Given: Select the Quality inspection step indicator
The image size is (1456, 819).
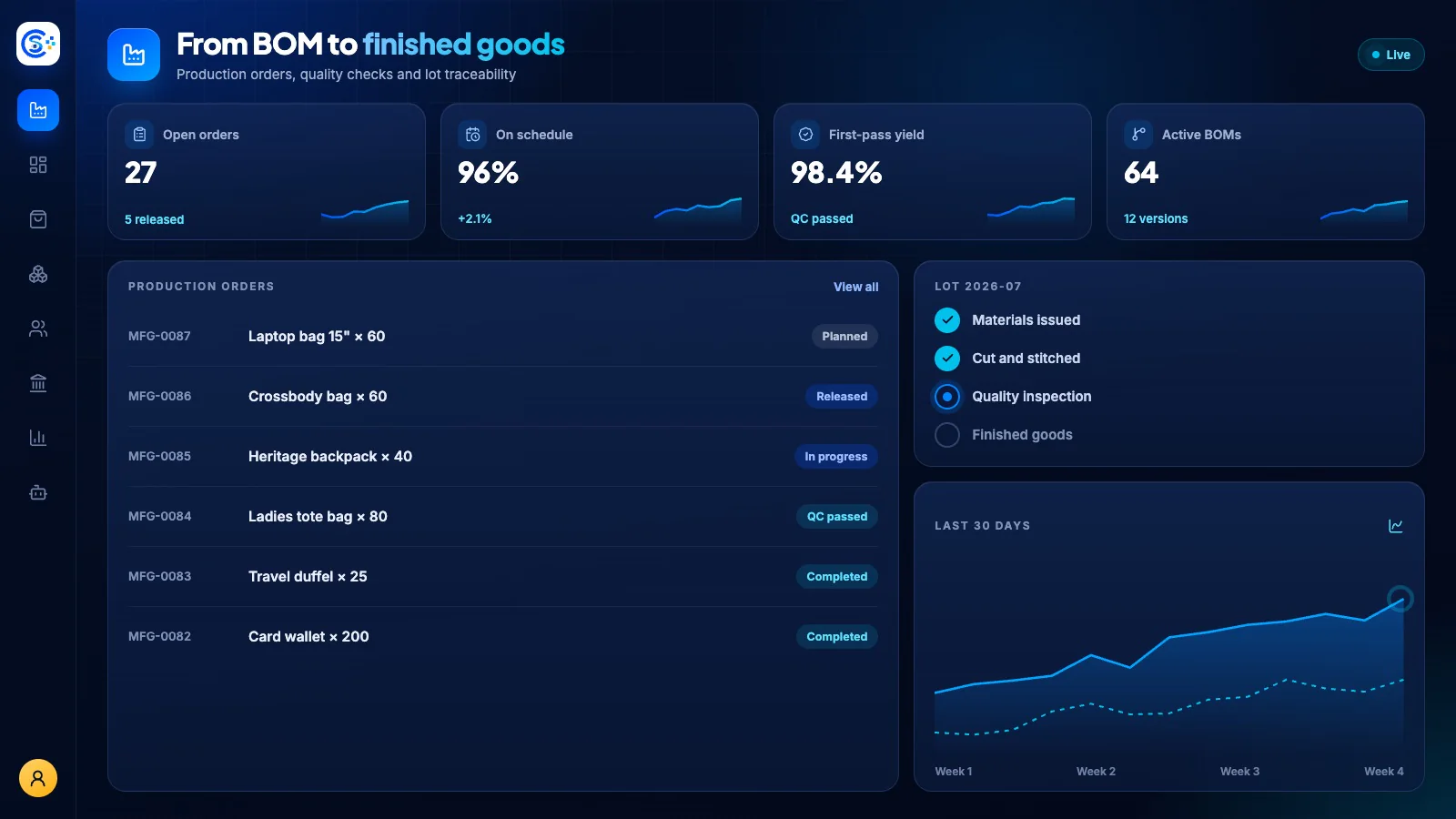Looking at the screenshot, I should (x=947, y=397).
